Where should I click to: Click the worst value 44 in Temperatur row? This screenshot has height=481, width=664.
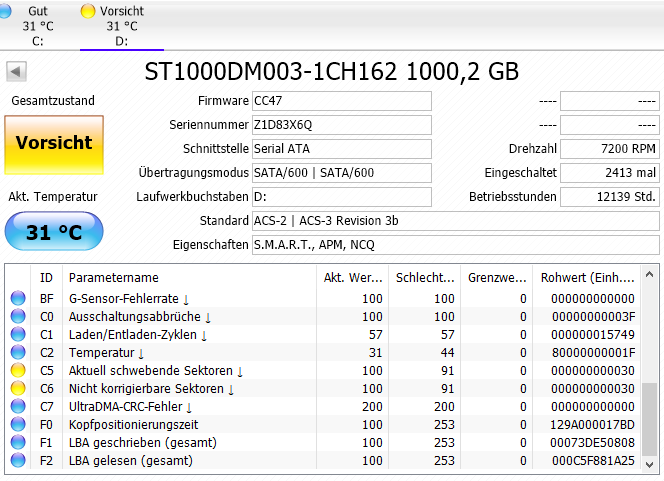pos(447,353)
